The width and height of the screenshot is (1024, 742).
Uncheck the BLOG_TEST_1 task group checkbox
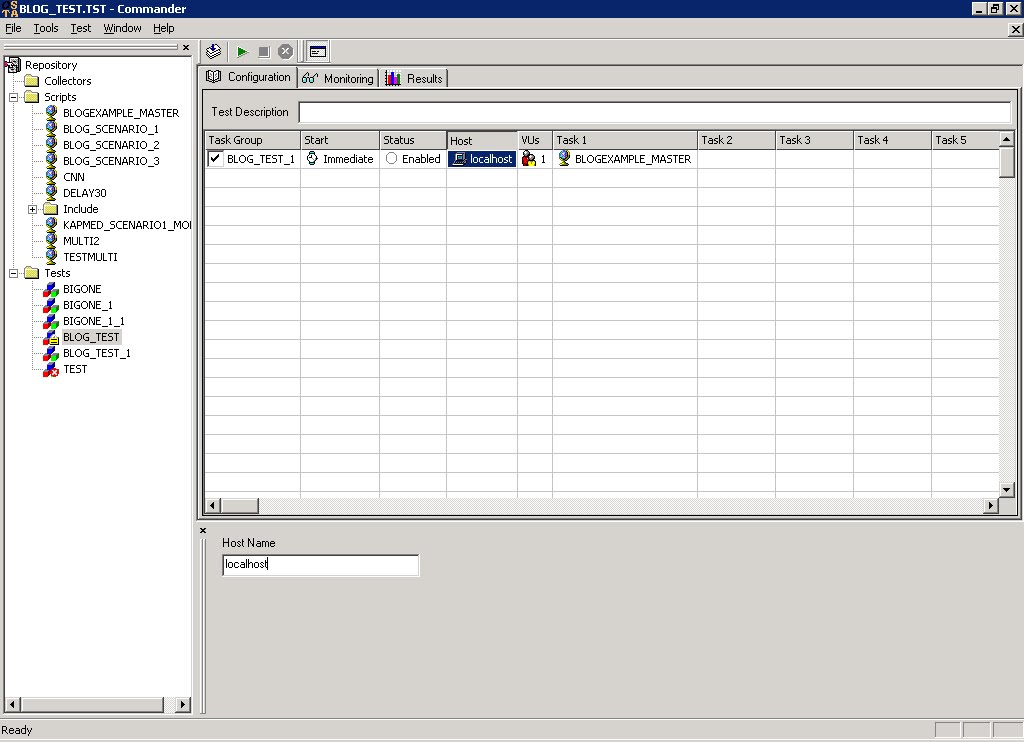pyautogui.click(x=215, y=159)
